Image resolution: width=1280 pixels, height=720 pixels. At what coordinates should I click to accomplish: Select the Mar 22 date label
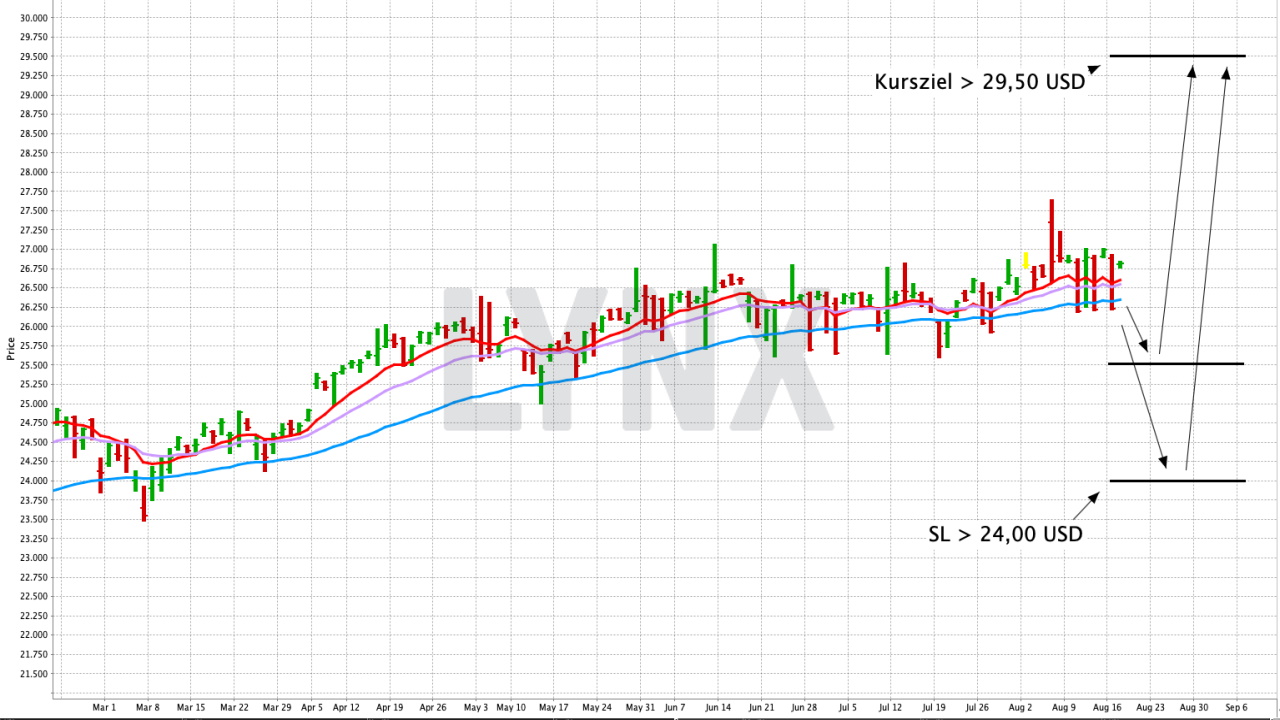point(234,707)
